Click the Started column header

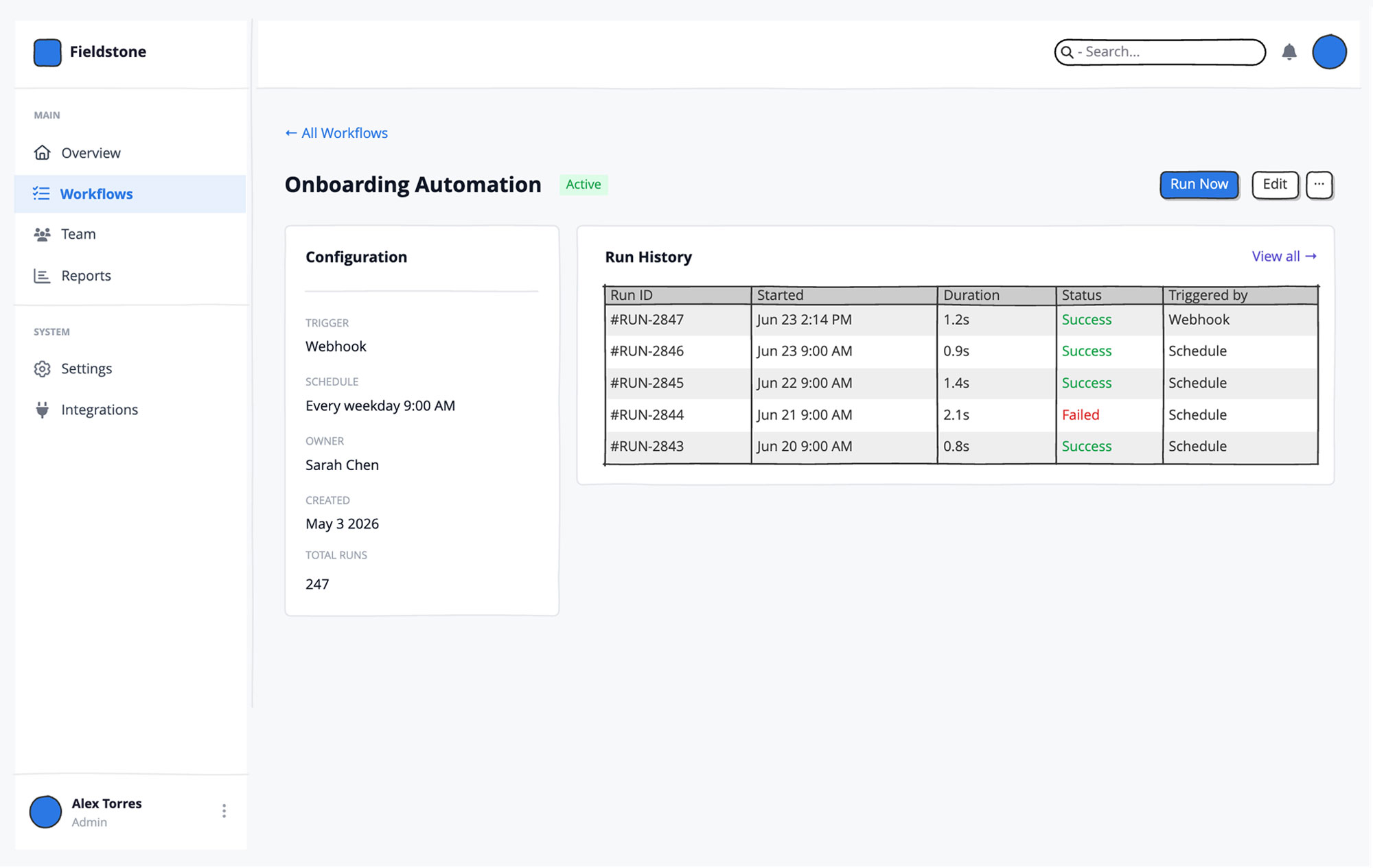point(844,295)
